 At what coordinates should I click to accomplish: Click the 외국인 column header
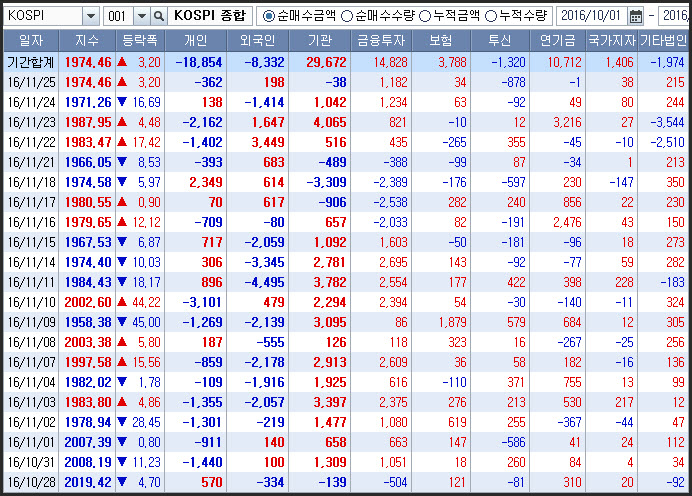click(x=258, y=41)
